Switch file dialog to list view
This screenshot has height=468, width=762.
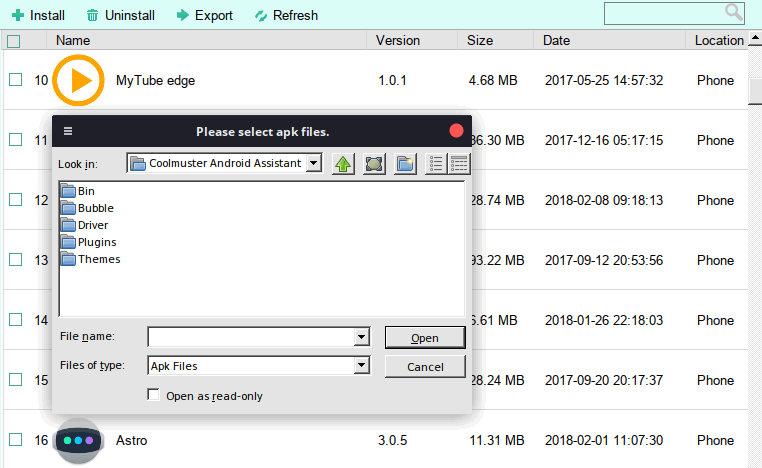point(436,164)
